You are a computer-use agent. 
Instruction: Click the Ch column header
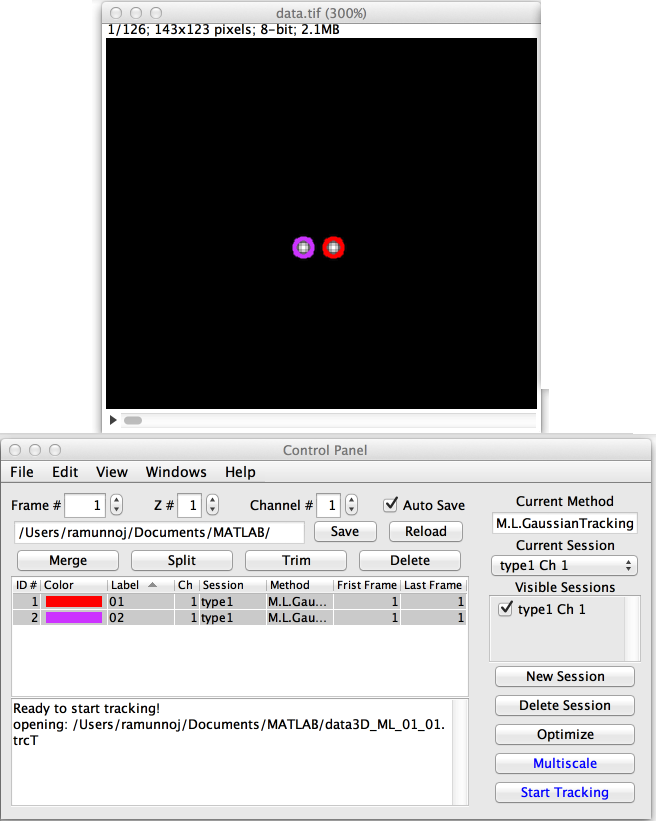pyautogui.click(x=187, y=585)
